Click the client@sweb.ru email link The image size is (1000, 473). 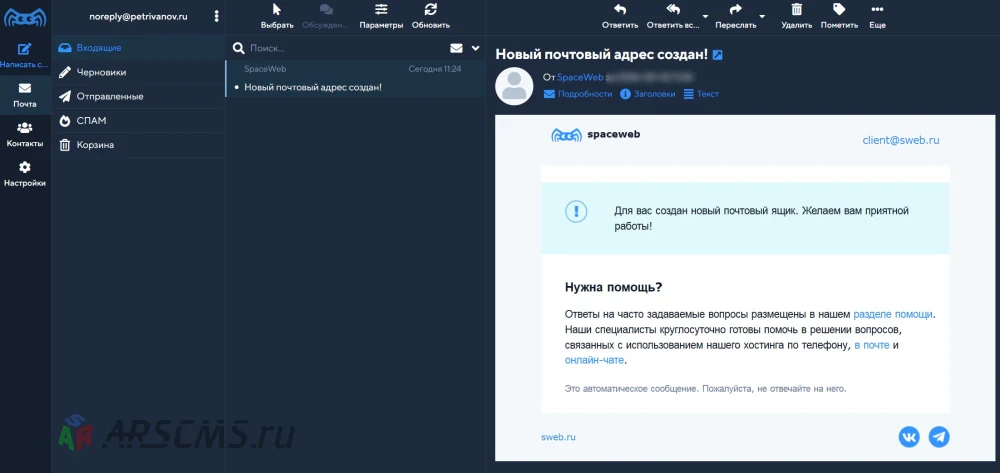901,140
